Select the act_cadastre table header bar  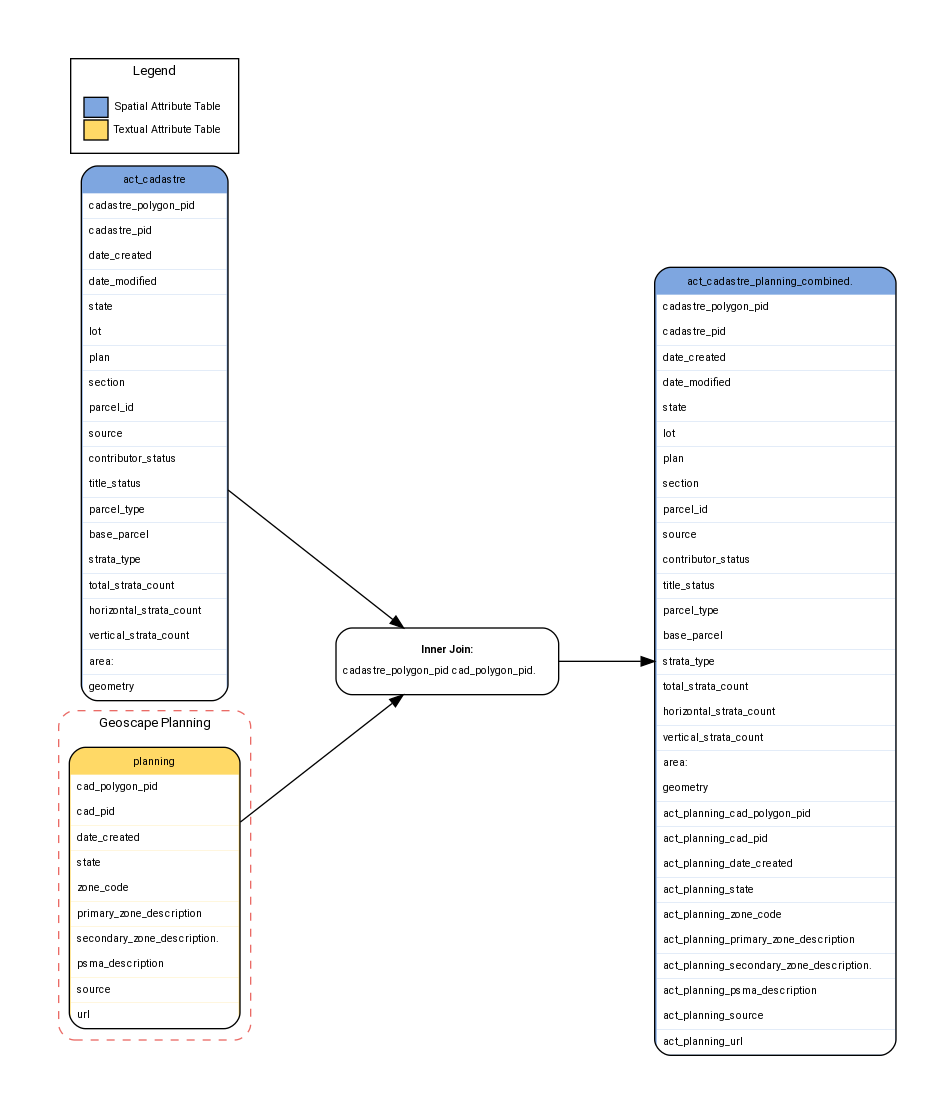pyautogui.click(x=154, y=179)
